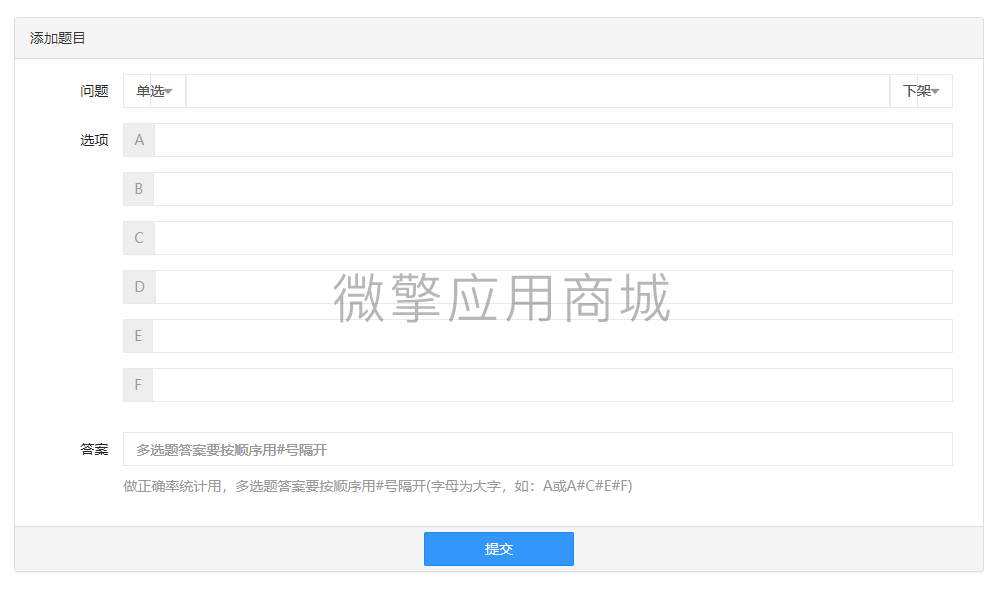The image size is (1003, 596).
Task: Click the F option prefix label
Action: tap(138, 385)
